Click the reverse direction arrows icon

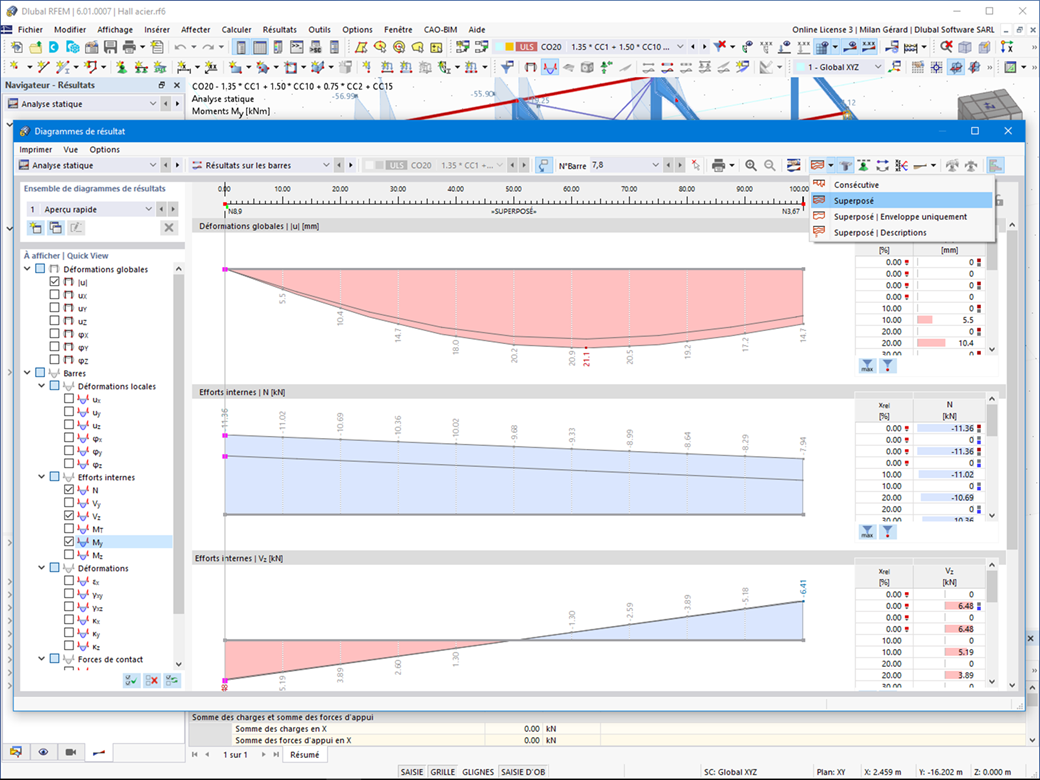(x=883, y=165)
